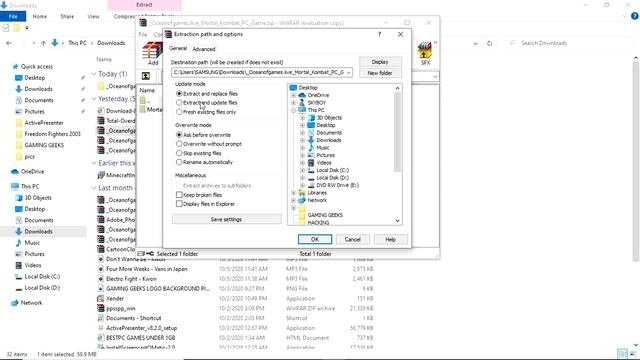Screen dimensions: 640x360
Task: Collapse Today group in Explorer list
Action: [94, 74]
